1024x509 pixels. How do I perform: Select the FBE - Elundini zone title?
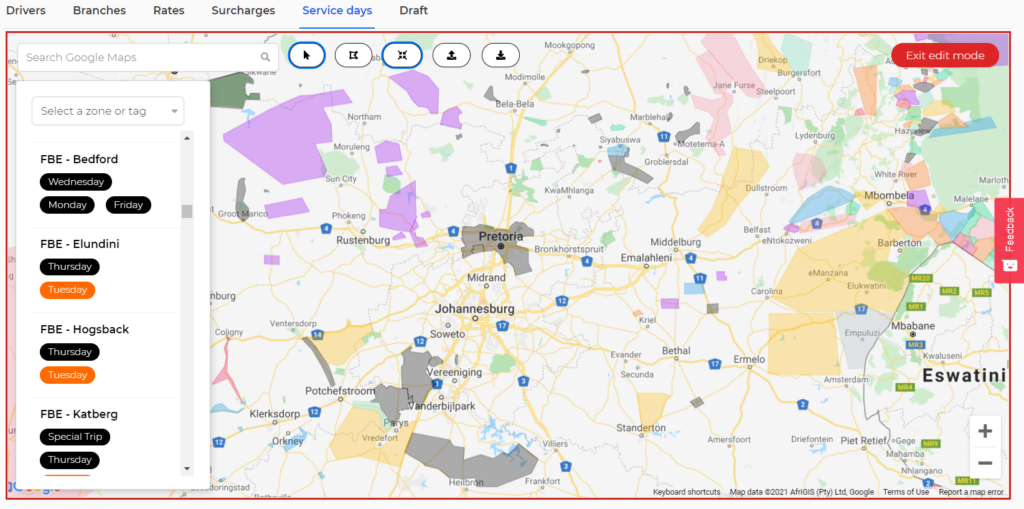point(80,244)
